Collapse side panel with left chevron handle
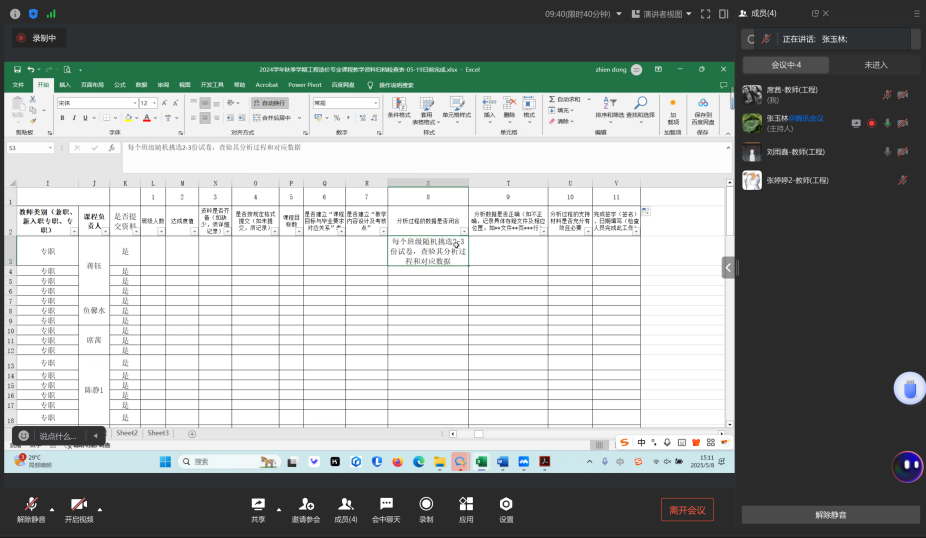 [728, 268]
